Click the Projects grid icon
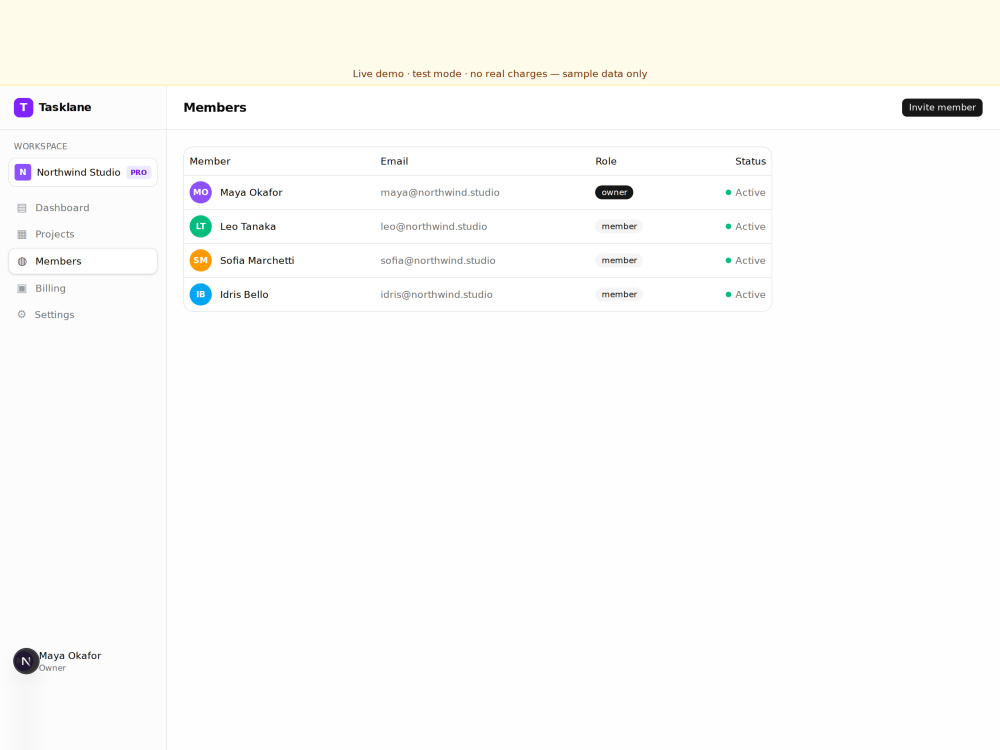This screenshot has height=750, width=1000. pos(22,234)
